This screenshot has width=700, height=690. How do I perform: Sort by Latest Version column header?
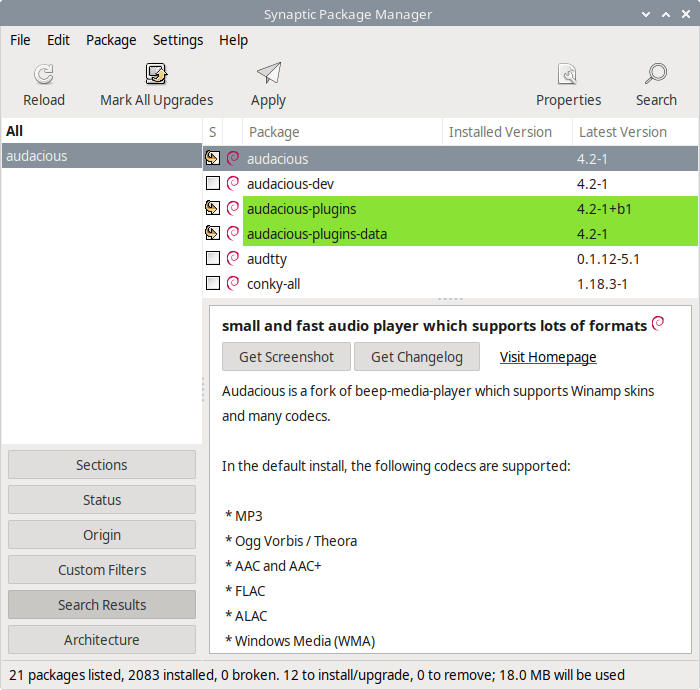pos(635,132)
